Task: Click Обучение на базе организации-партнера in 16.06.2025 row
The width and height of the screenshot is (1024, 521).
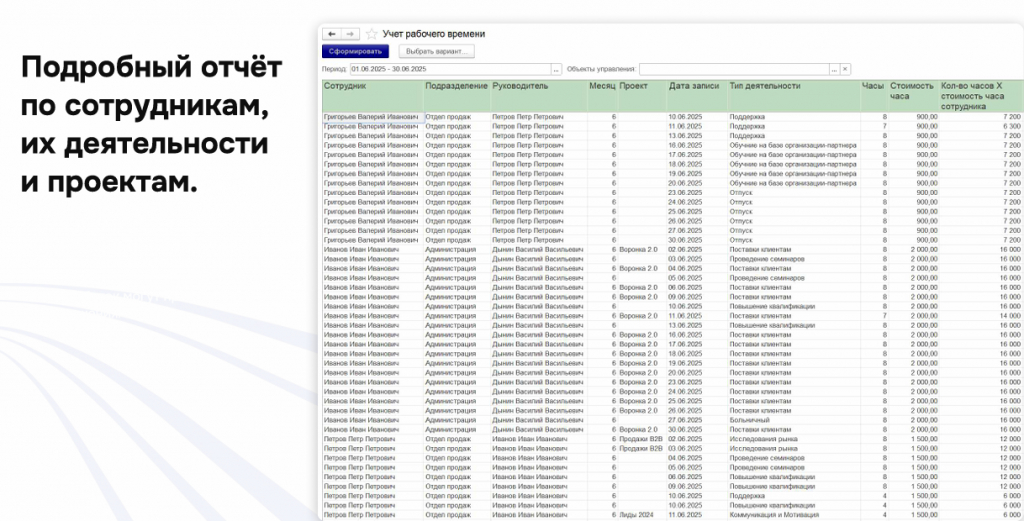Action: tap(793, 145)
